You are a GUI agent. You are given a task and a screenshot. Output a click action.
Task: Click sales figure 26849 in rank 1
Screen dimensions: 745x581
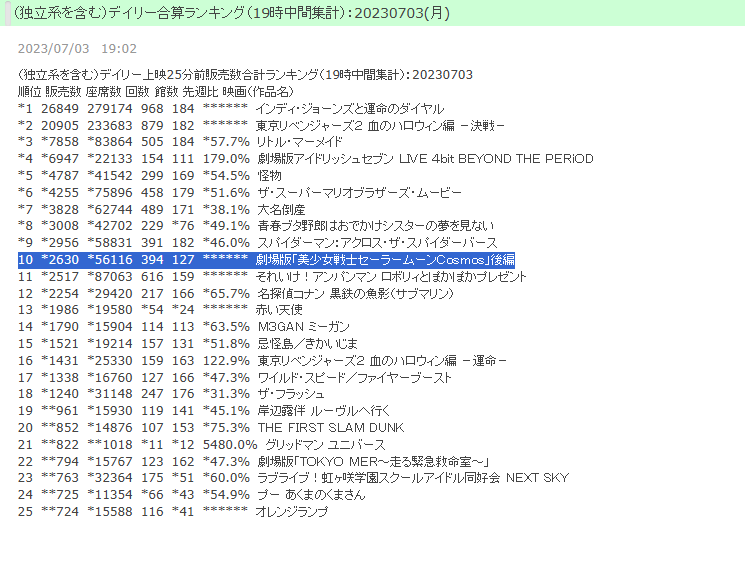[x=60, y=109]
